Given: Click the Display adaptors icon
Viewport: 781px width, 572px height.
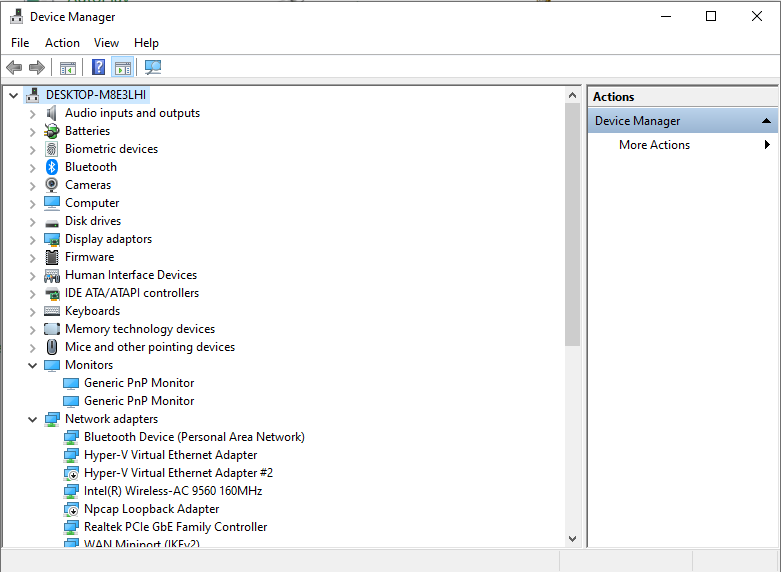Looking at the screenshot, I should (52, 239).
